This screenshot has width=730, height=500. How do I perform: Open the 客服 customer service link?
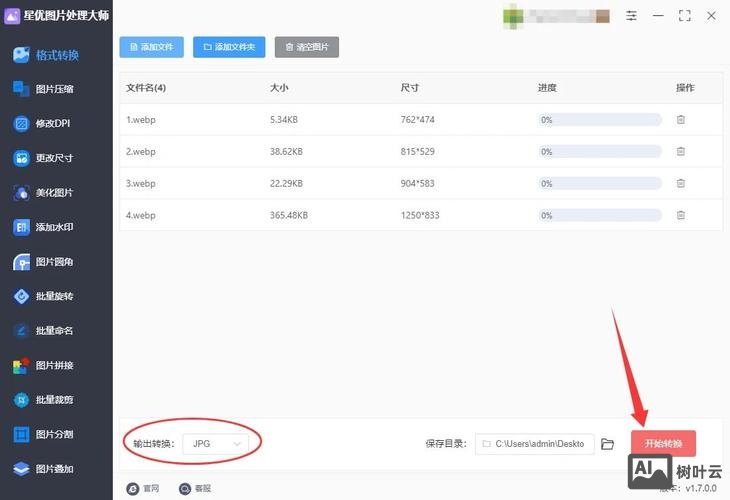click(195, 488)
